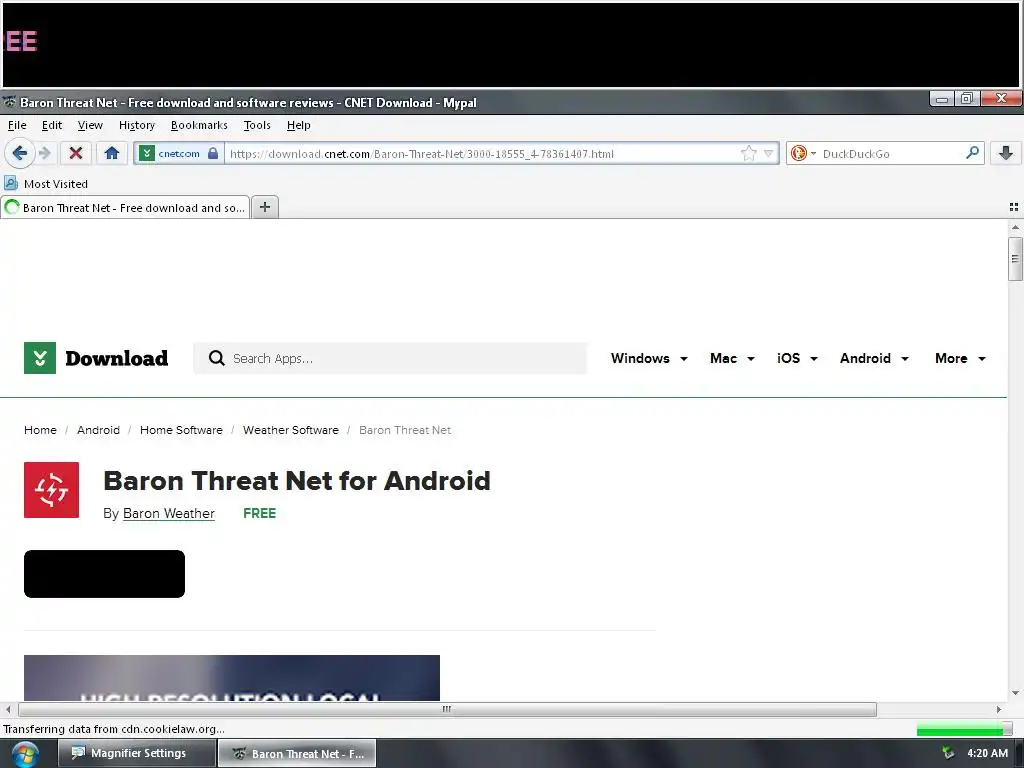This screenshot has height=768, width=1024.
Task: Click the Android breadcrumb link
Action: [x=98, y=430]
